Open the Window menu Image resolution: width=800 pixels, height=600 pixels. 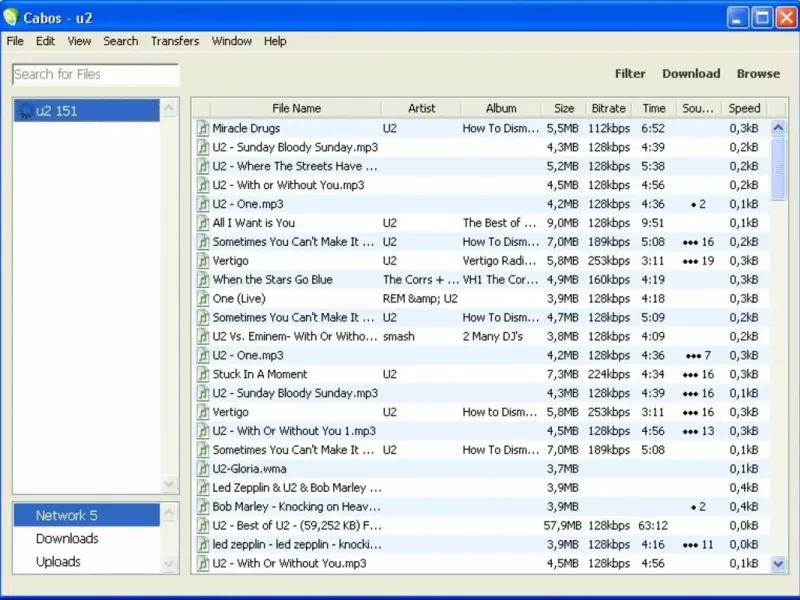click(x=232, y=41)
